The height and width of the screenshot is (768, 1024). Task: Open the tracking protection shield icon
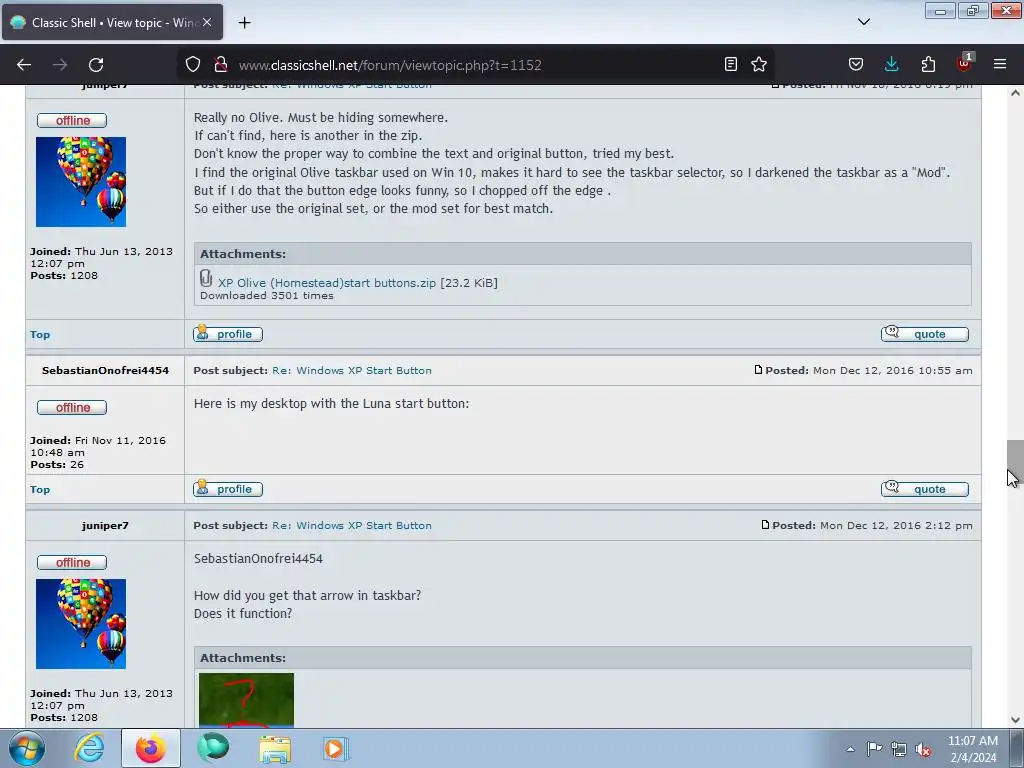193,64
